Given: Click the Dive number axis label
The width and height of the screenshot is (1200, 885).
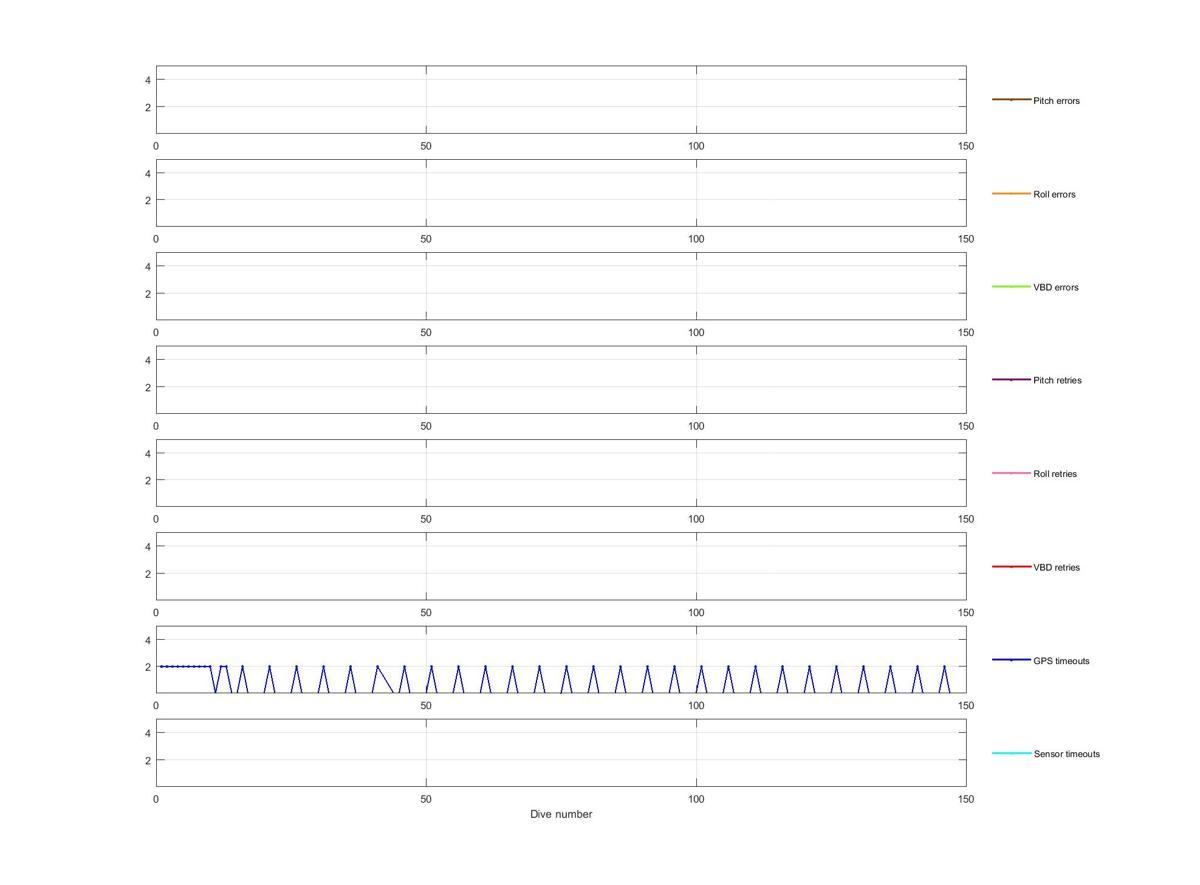Looking at the screenshot, I should (x=561, y=814).
